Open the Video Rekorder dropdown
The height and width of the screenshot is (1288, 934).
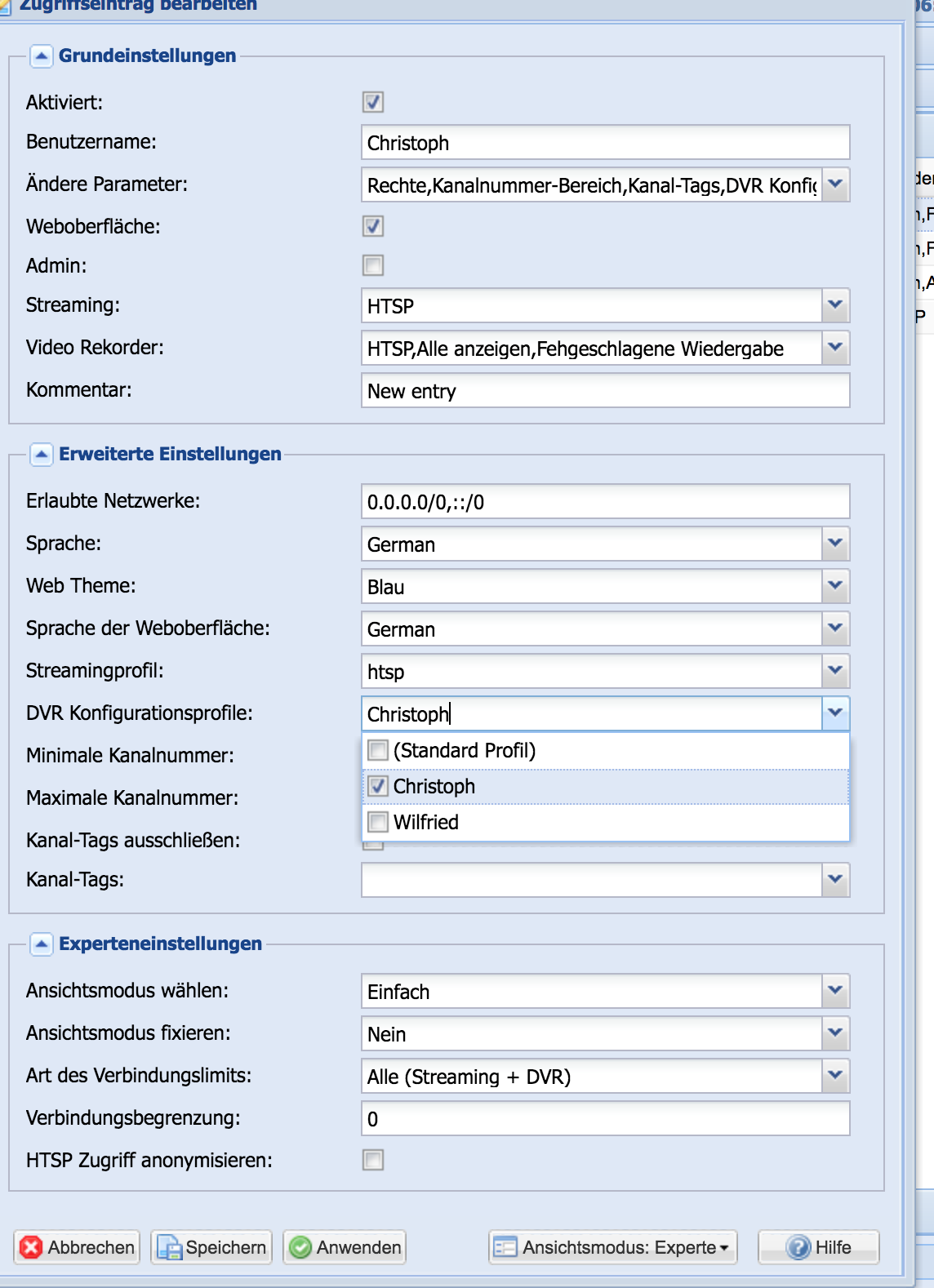835,348
